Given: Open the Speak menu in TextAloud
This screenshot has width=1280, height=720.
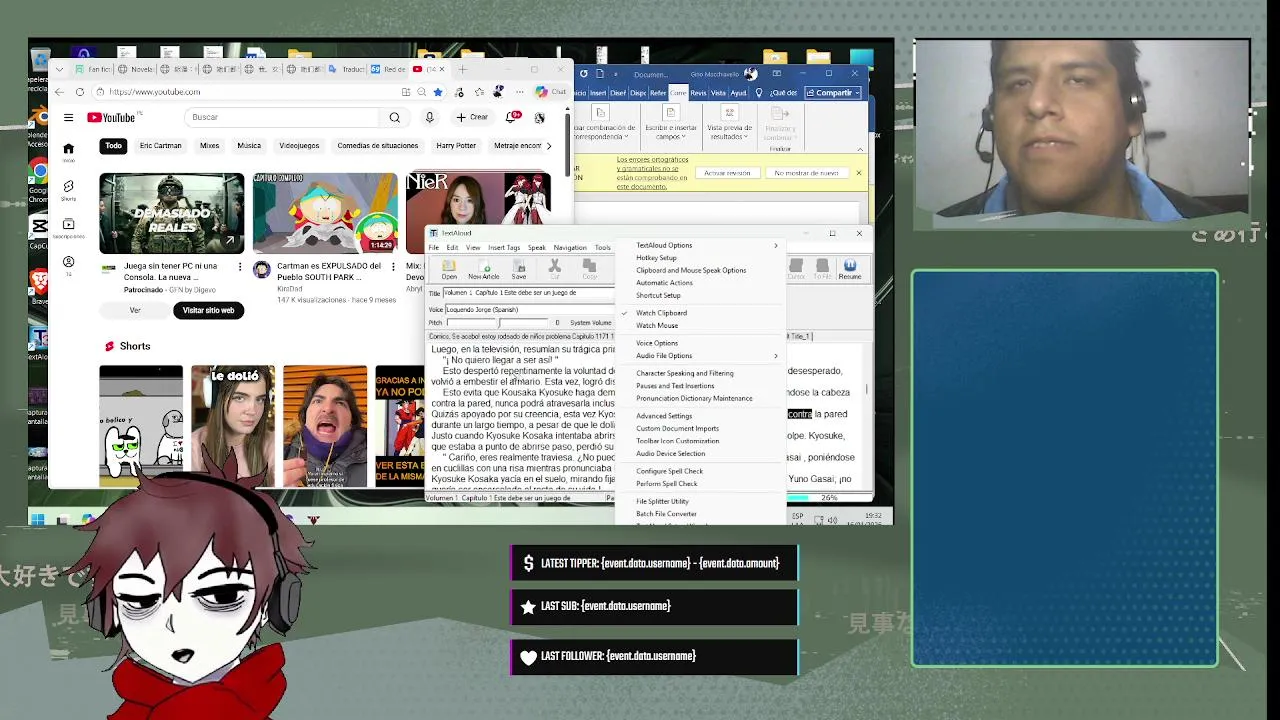Looking at the screenshot, I should (537, 247).
